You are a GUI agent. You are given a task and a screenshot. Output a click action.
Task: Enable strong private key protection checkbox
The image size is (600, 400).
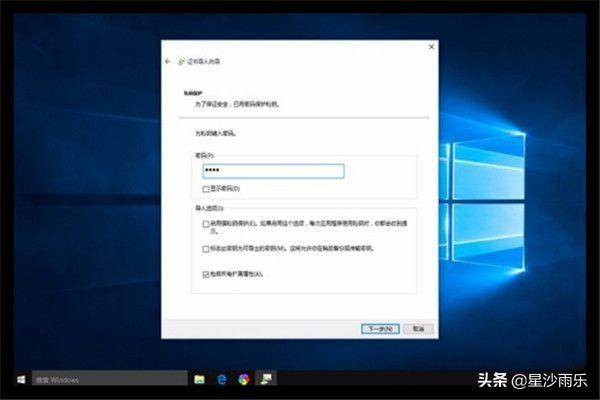tap(206, 224)
